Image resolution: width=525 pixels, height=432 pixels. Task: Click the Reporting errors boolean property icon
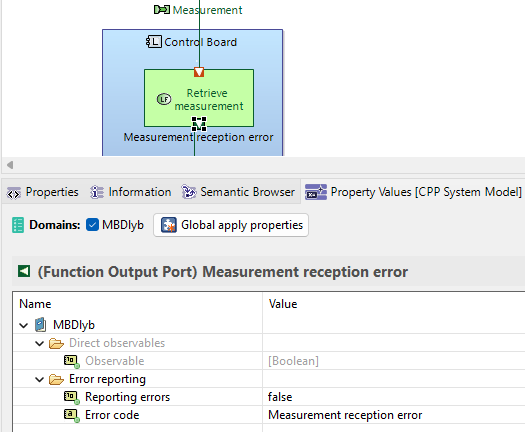pos(72,398)
